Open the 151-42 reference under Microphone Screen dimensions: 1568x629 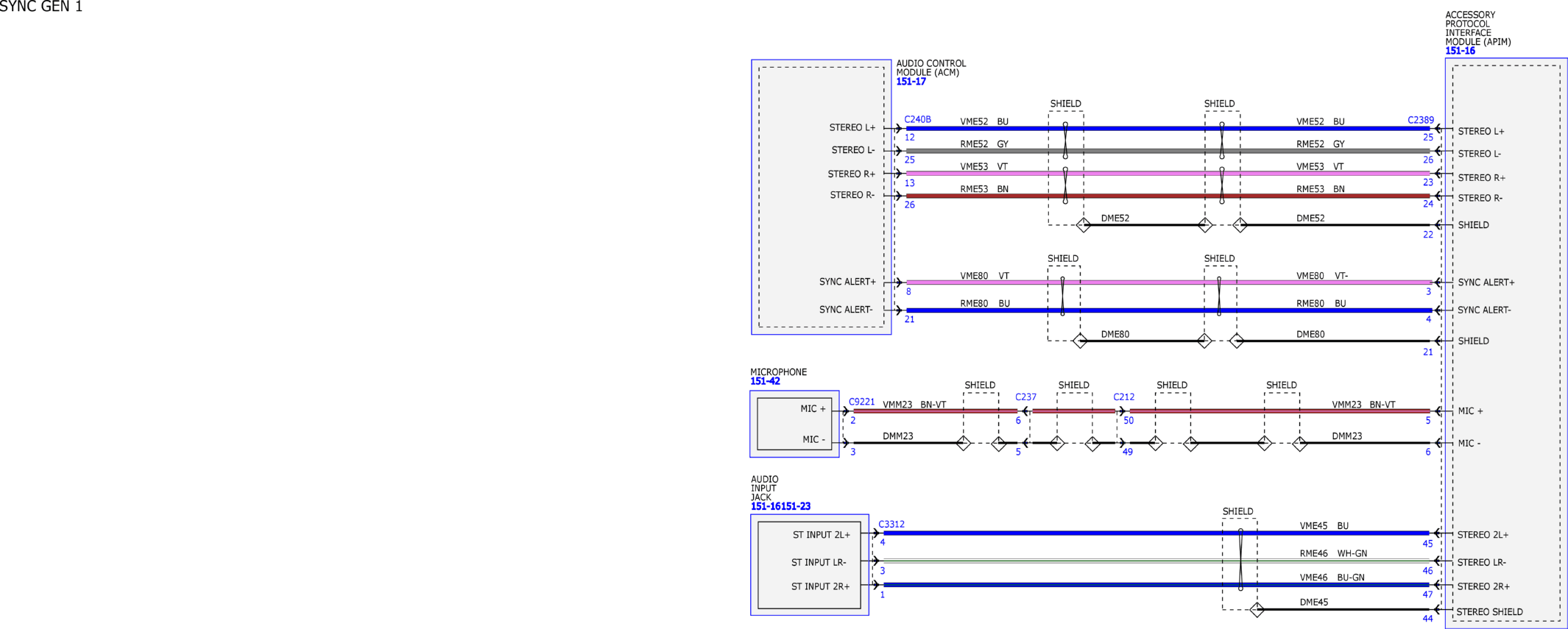(x=765, y=381)
